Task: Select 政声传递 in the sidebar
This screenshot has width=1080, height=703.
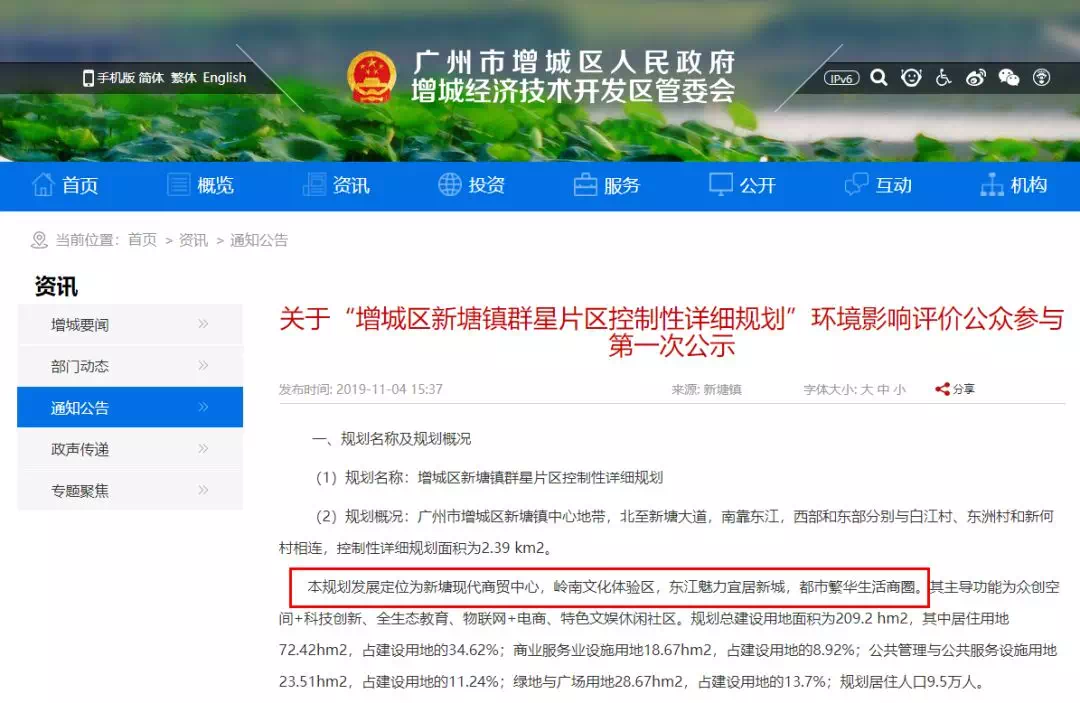Action: coord(130,449)
